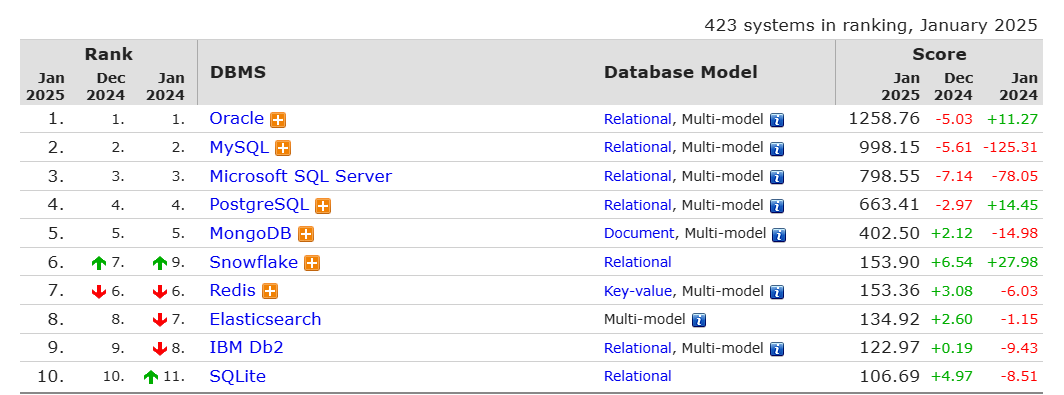
Task: Click the Database Model column header
Action: (681, 72)
